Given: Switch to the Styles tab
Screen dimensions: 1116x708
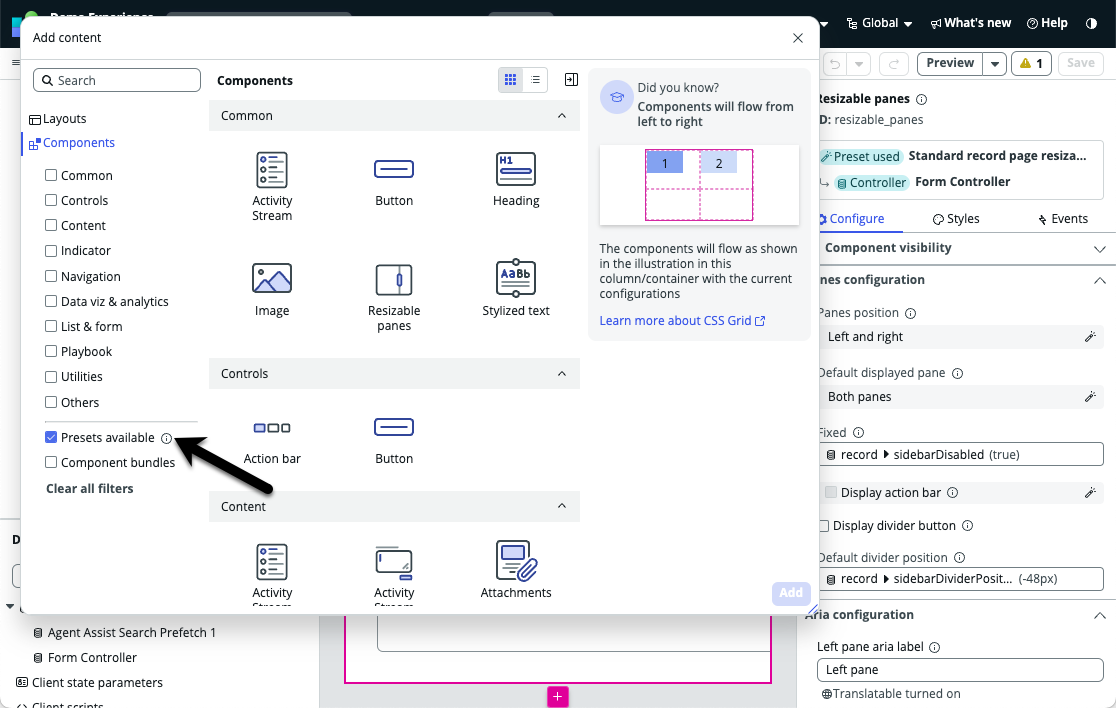Looking at the screenshot, I should click(956, 219).
